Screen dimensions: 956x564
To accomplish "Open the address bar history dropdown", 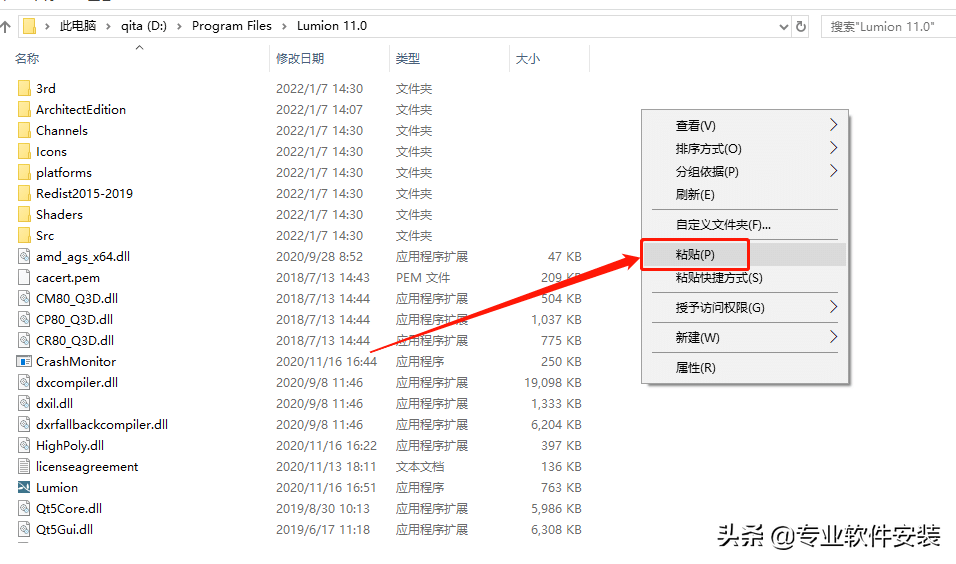I will tap(783, 27).
